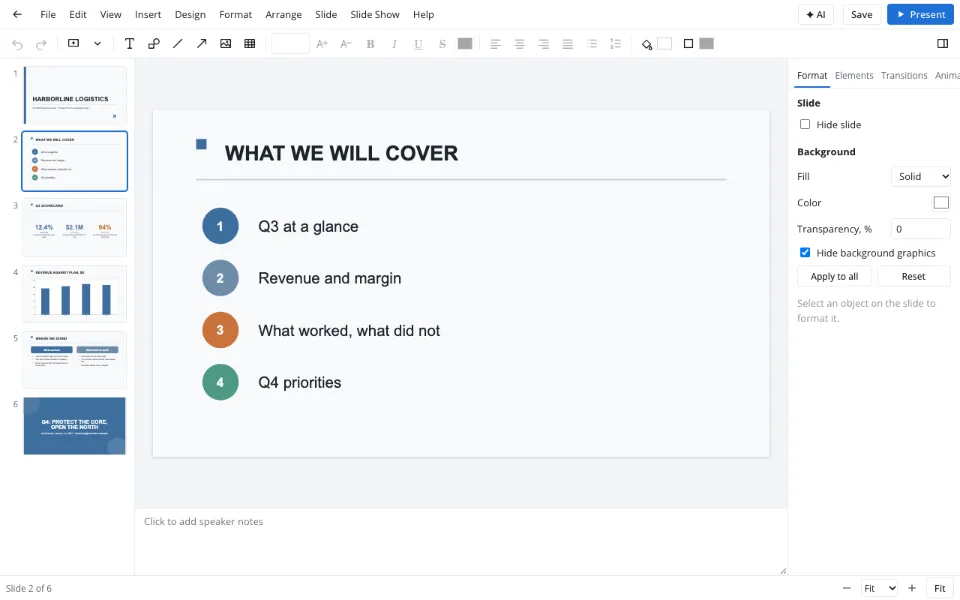
Task: Open new slide layout dropdown arrow
Action: pyautogui.click(x=97, y=43)
